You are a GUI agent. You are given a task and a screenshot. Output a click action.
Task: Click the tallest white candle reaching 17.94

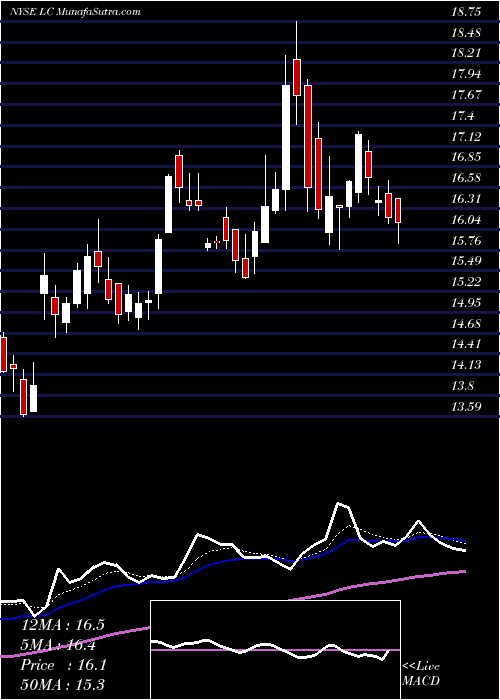(286, 137)
